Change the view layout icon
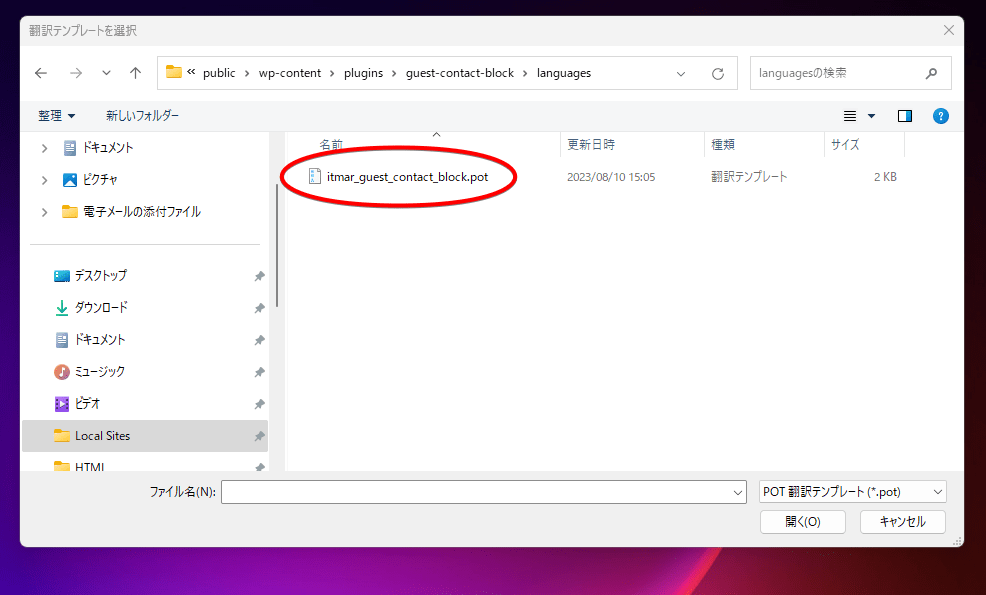The image size is (986, 595). [850, 116]
